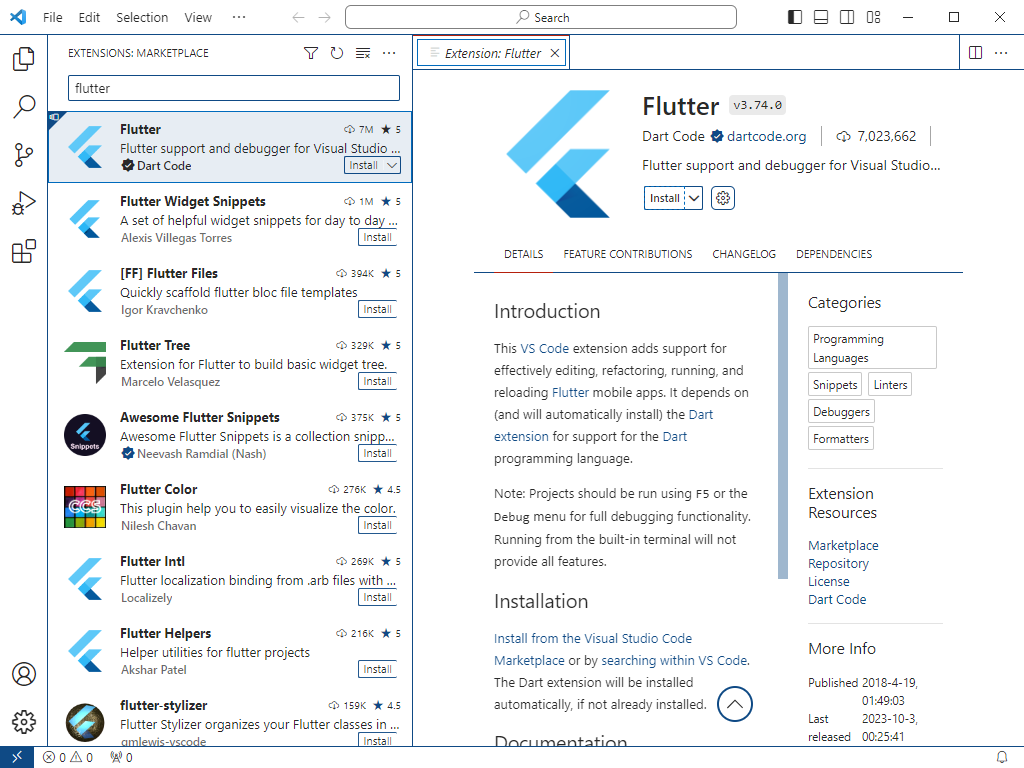Open the Marketplace resource link

pyautogui.click(x=843, y=545)
